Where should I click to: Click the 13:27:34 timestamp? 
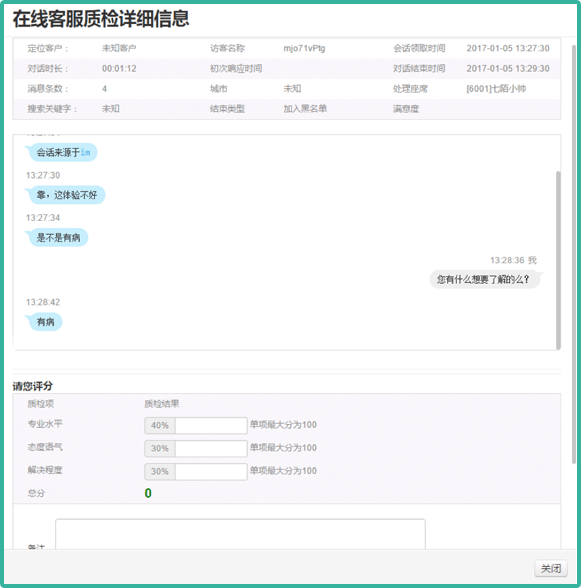(43, 218)
